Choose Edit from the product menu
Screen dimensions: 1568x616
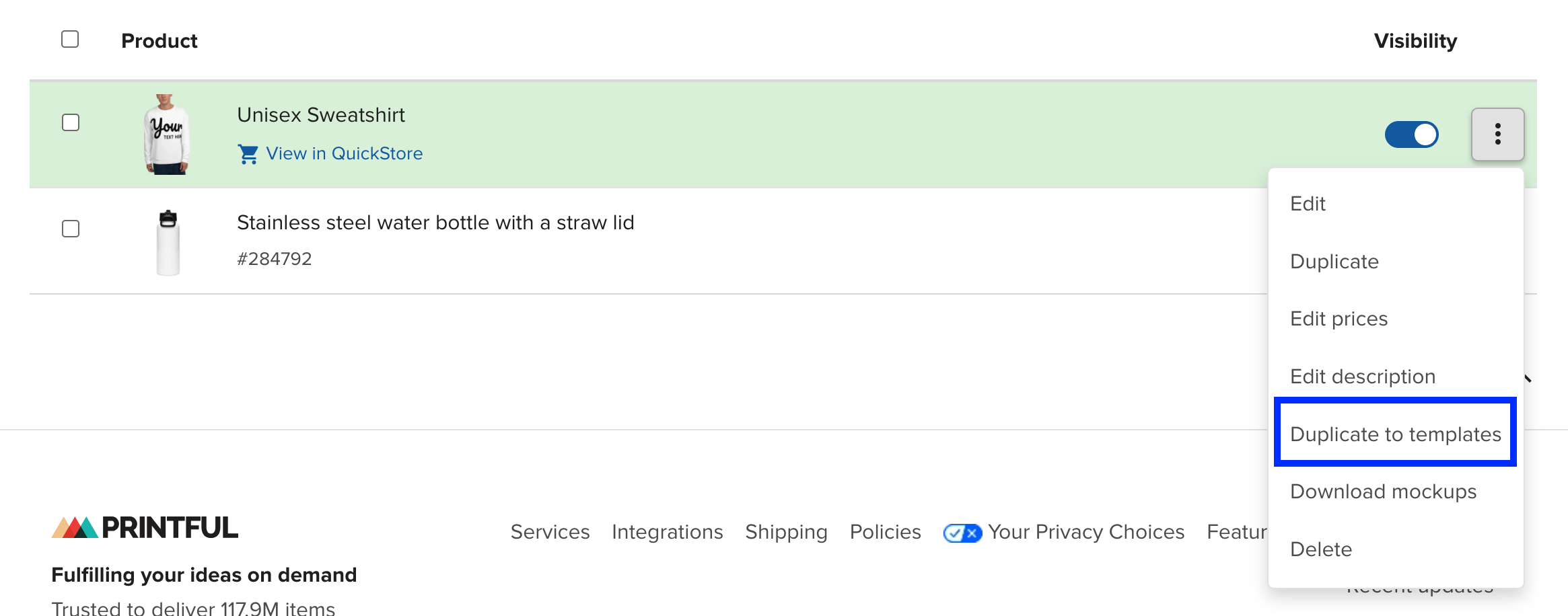1308,204
